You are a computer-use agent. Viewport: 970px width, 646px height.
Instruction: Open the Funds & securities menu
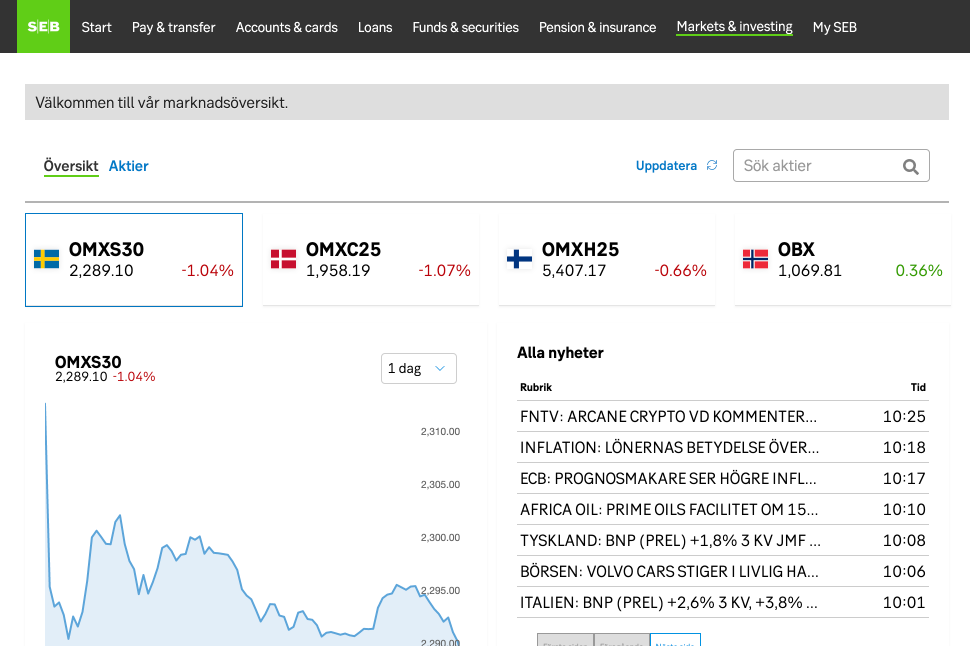465,27
